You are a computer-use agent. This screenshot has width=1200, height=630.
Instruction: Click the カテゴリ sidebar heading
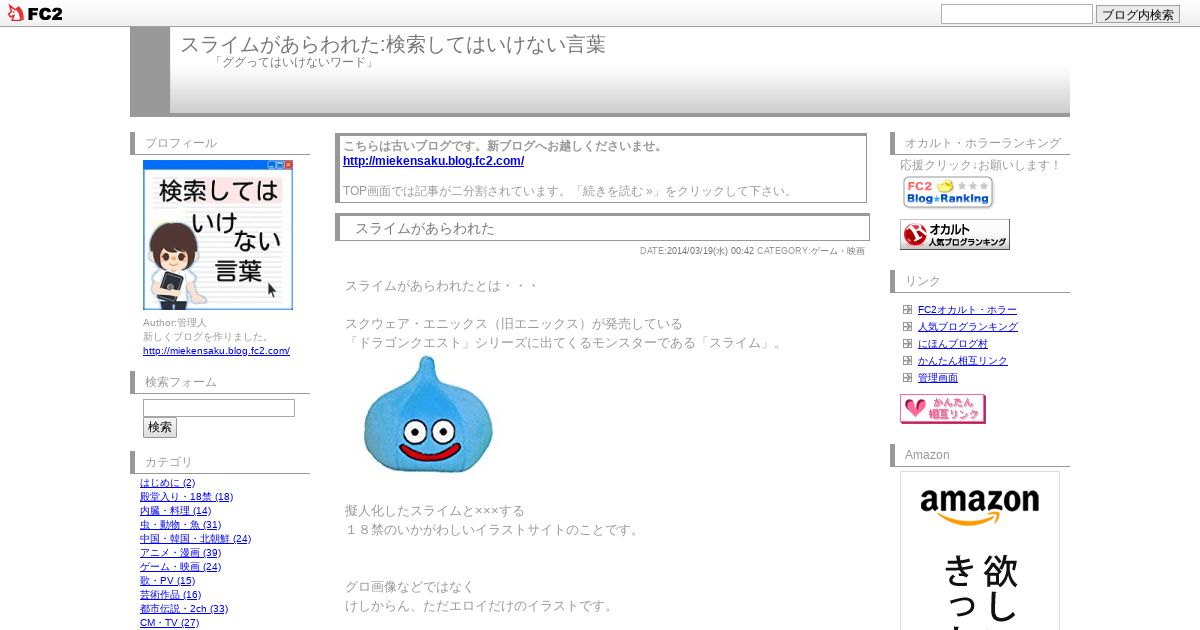pyautogui.click(x=169, y=462)
